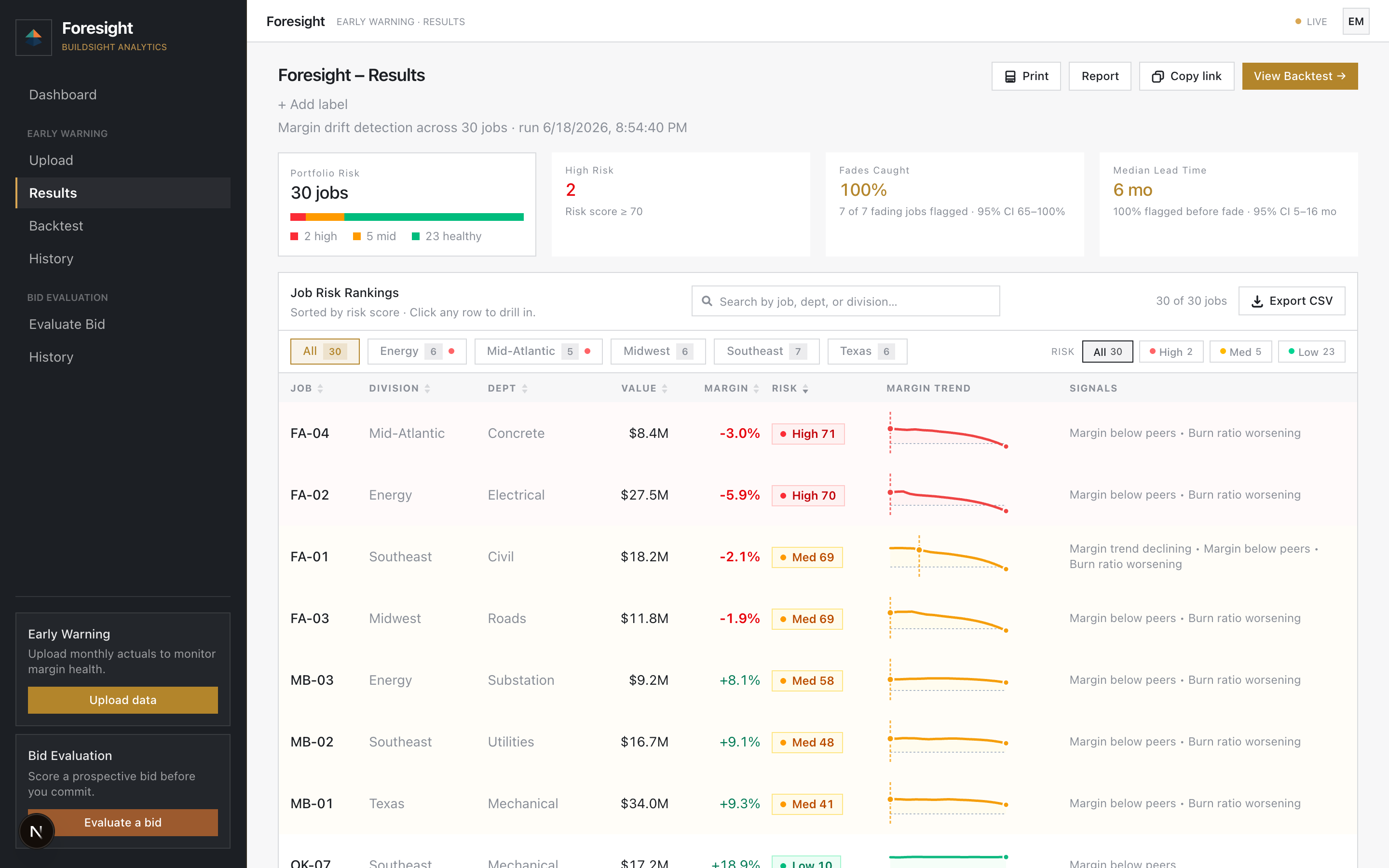Click the LIVE status indicator
The image size is (1389, 868).
point(1311,22)
